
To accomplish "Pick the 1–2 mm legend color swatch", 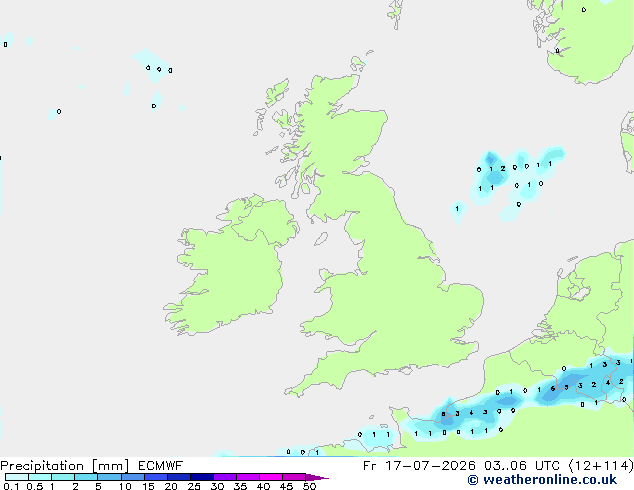I will [x=63, y=477].
